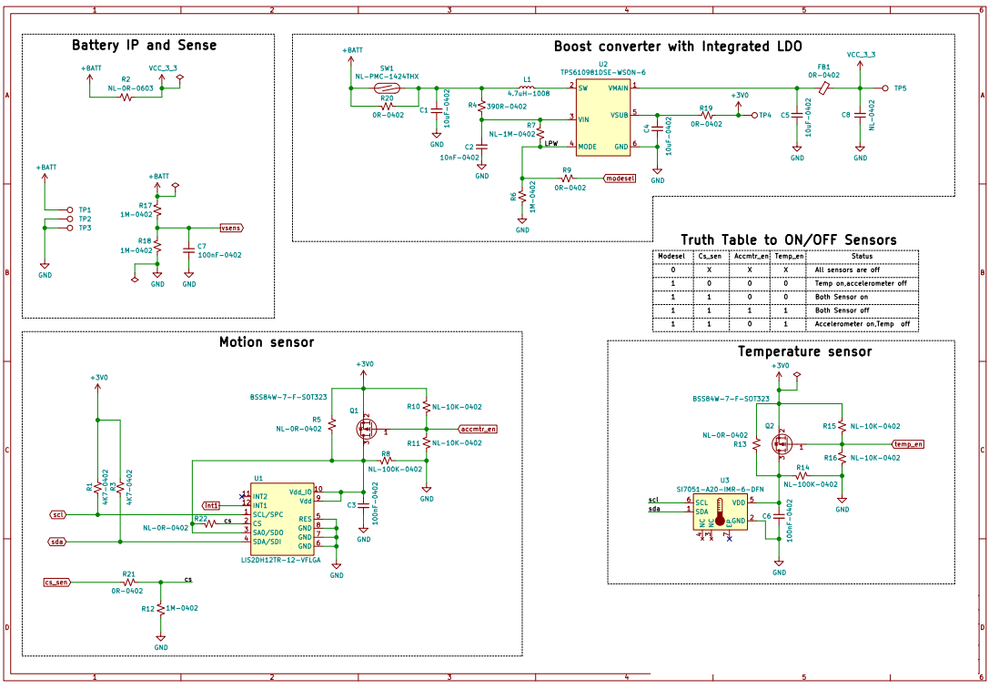Select the U3 SI7051 temperature sensor symbol
The width and height of the screenshot is (999, 691).
(721, 512)
